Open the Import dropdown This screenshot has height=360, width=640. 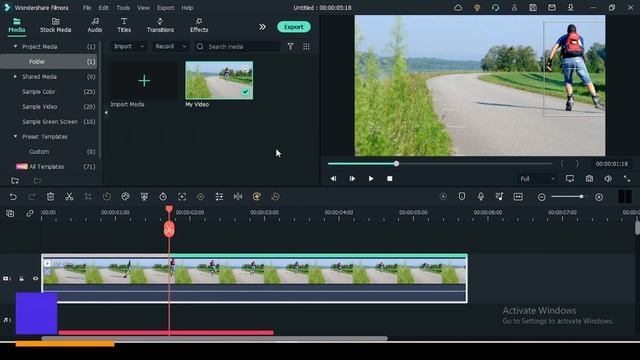tap(129, 47)
